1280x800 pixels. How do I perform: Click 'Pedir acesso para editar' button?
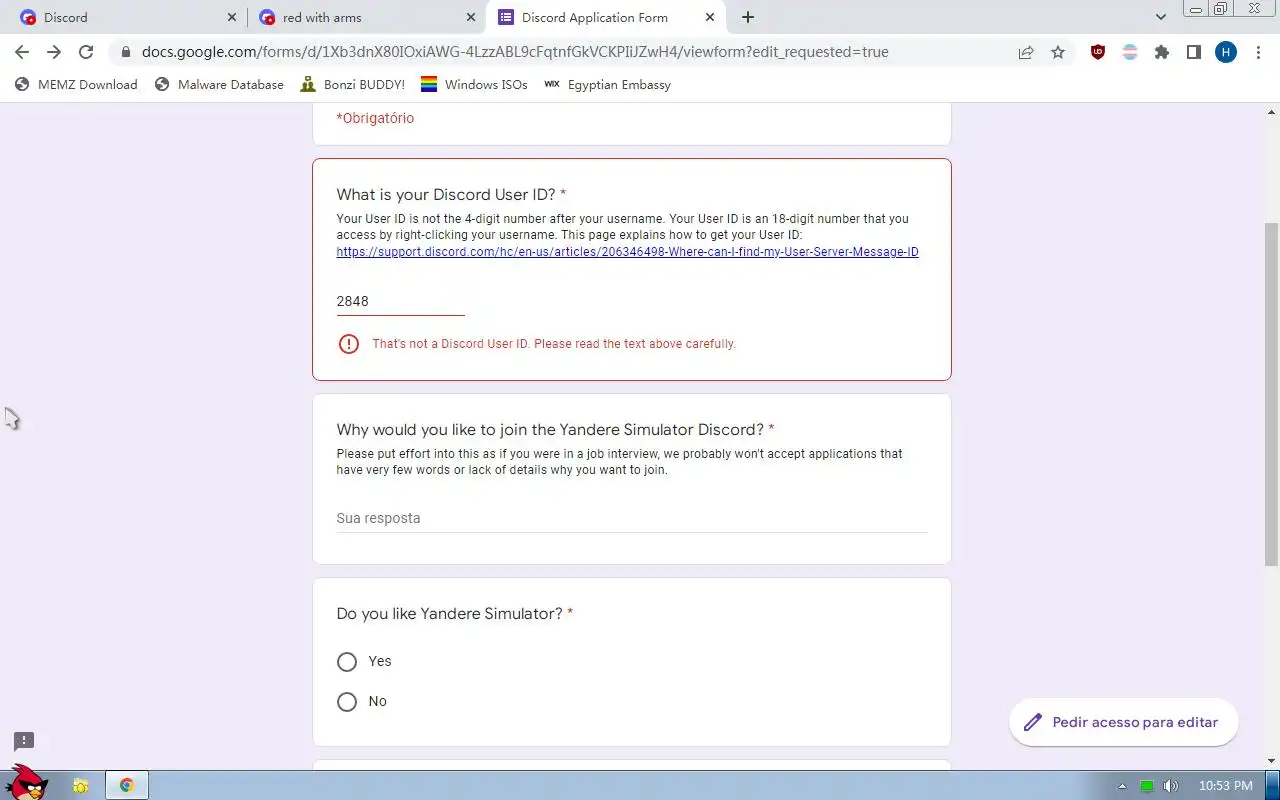pyautogui.click(x=1123, y=722)
